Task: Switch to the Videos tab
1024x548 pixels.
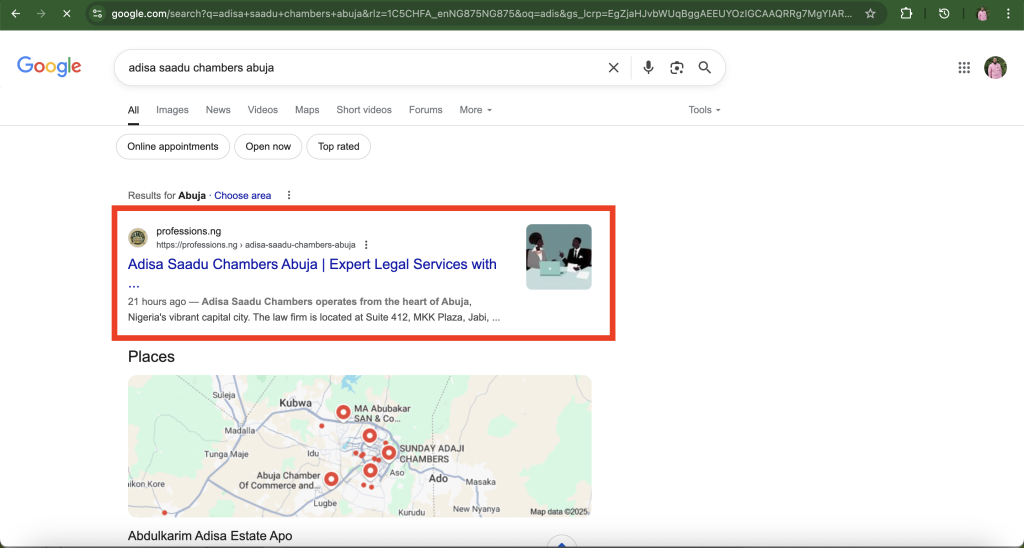Action: 263,110
